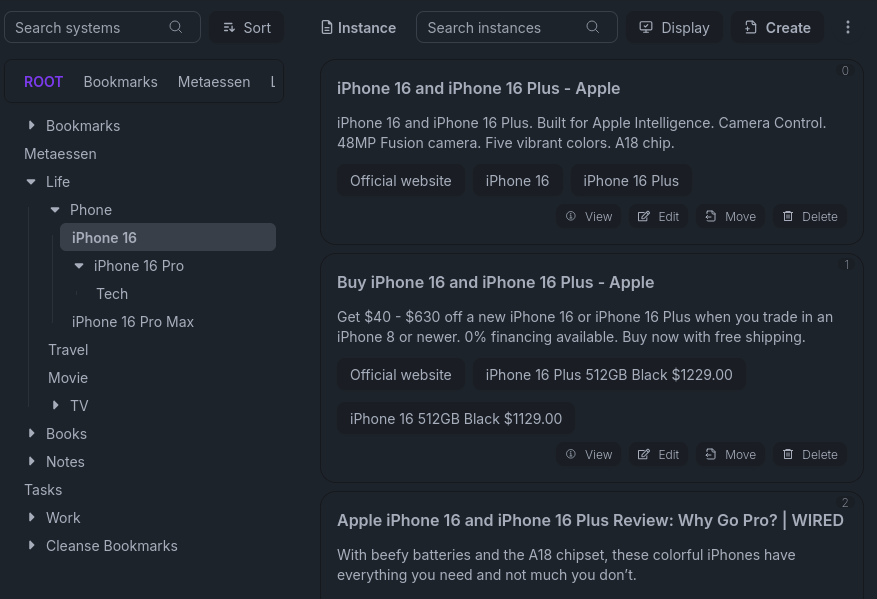This screenshot has height=599, width=877.
Task: Collapse the iPhone 16 Pro node
Action: click(80, 265)
